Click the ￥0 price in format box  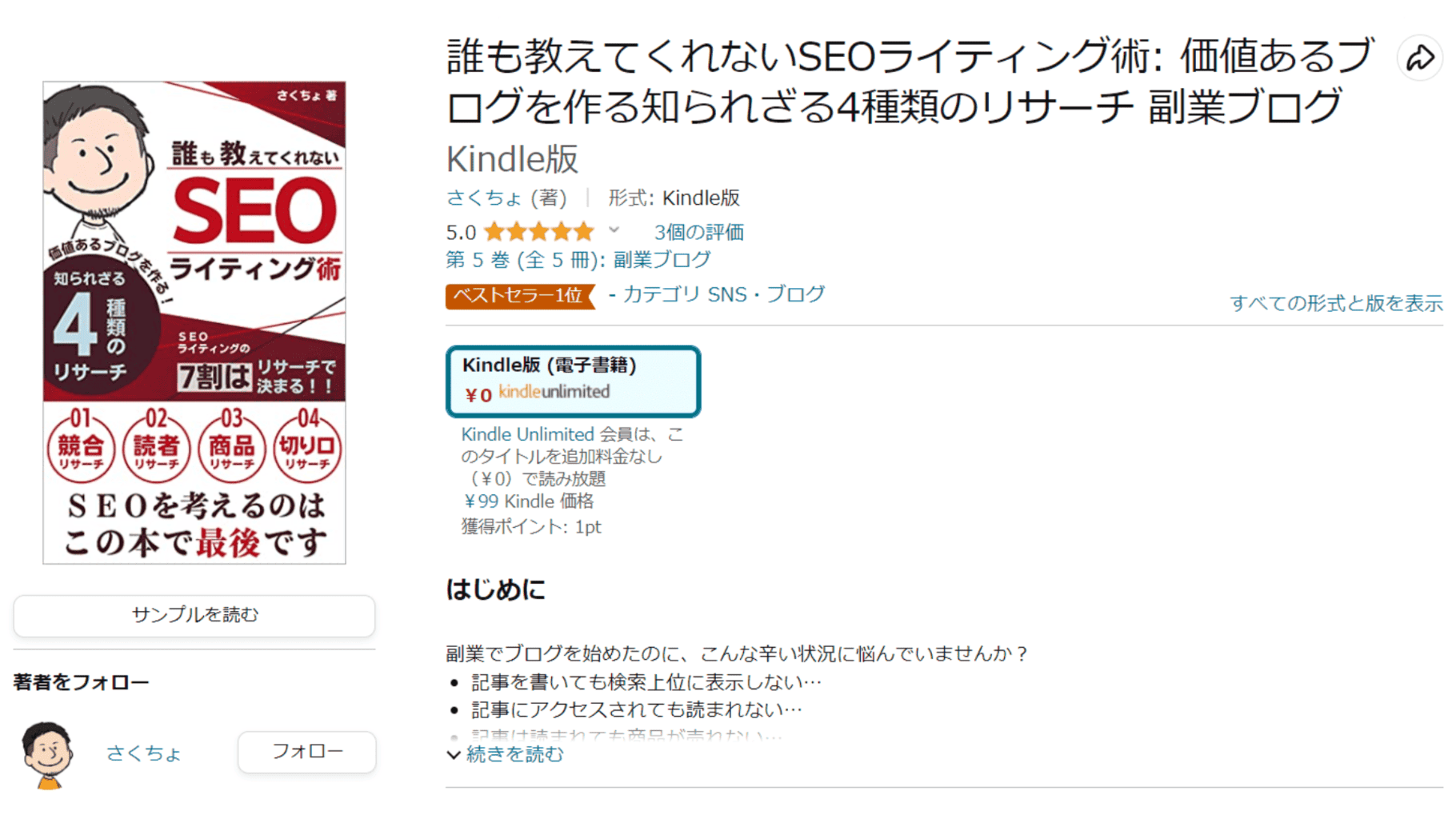478,395
